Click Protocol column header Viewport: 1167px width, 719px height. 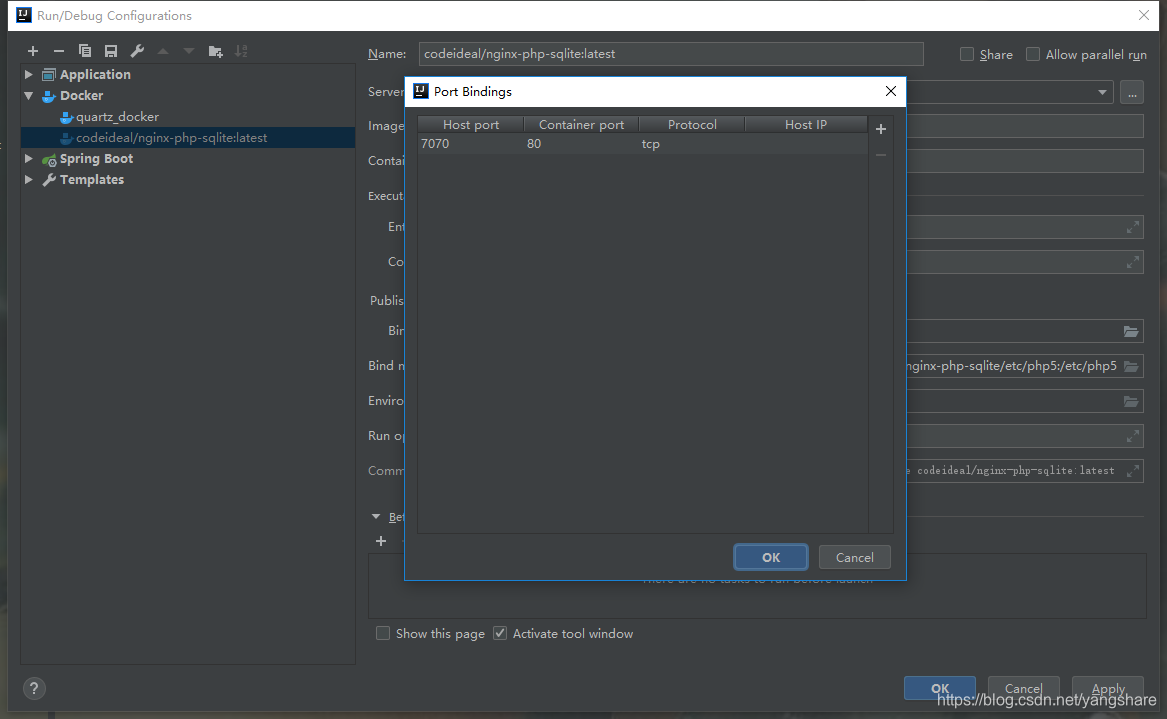[x=692, y=124]
